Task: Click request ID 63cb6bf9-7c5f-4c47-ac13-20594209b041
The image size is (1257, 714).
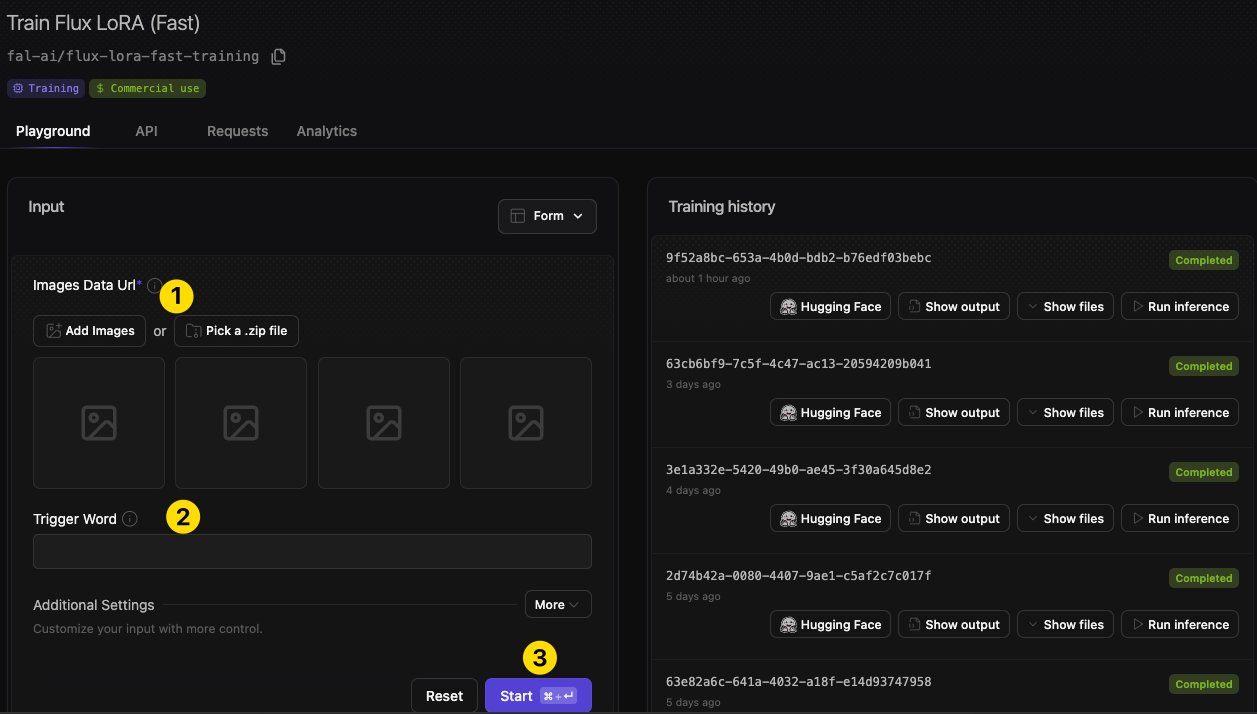Action: pos(798,364)
